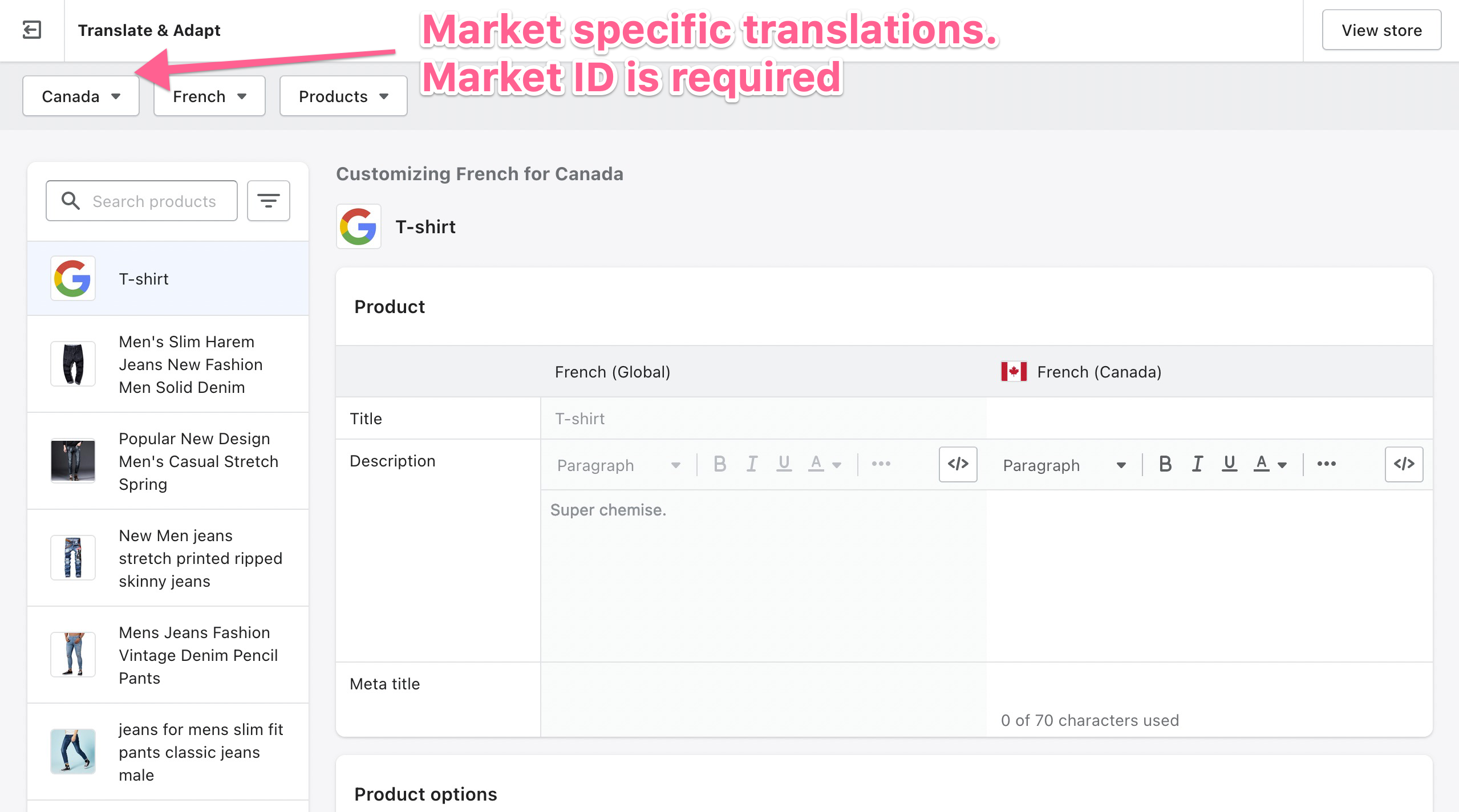Open more formatting options in Canada editor

(1326, 464)
